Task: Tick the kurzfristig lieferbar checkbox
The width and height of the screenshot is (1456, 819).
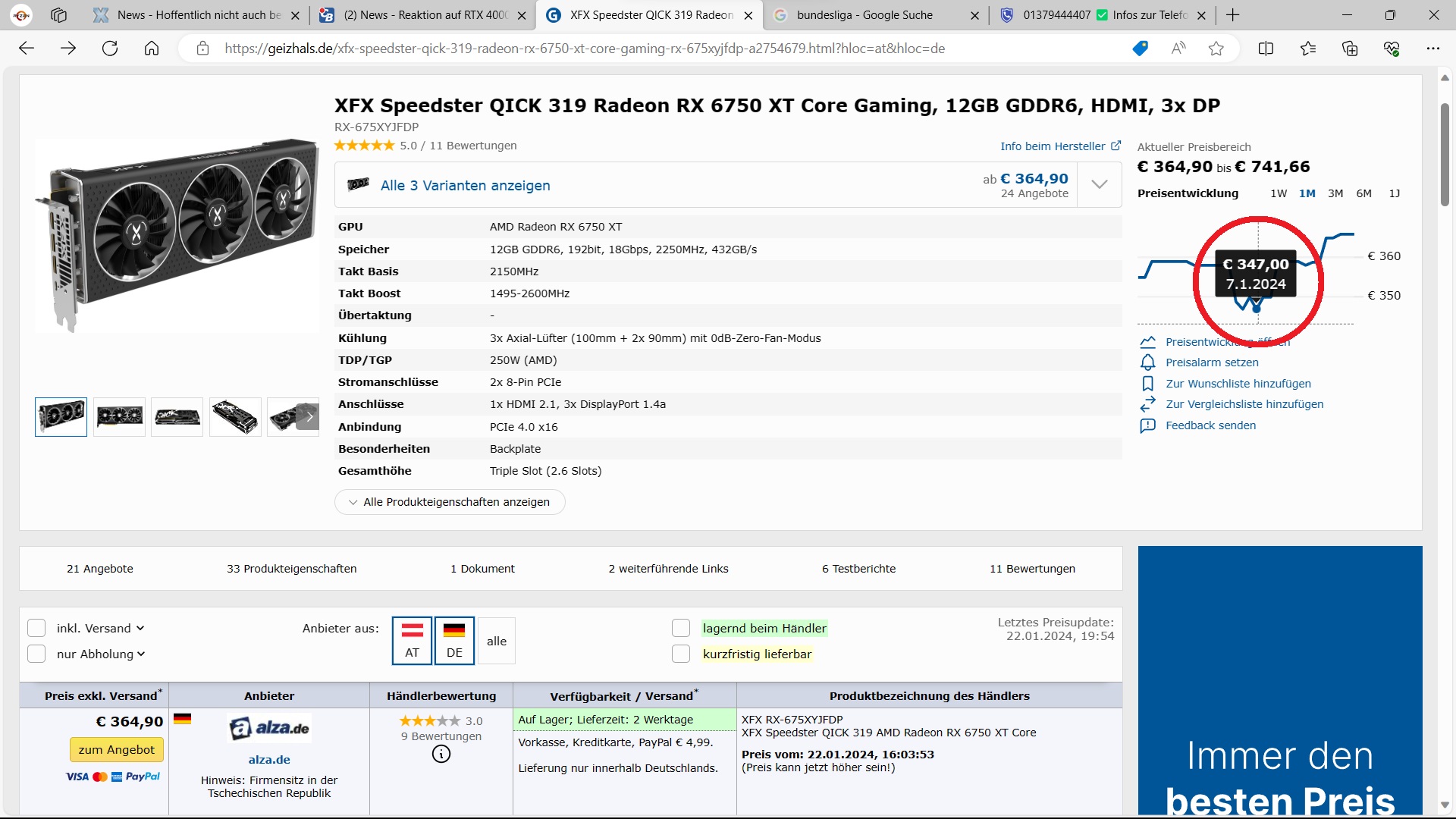Action: click(x=681, y=654)
